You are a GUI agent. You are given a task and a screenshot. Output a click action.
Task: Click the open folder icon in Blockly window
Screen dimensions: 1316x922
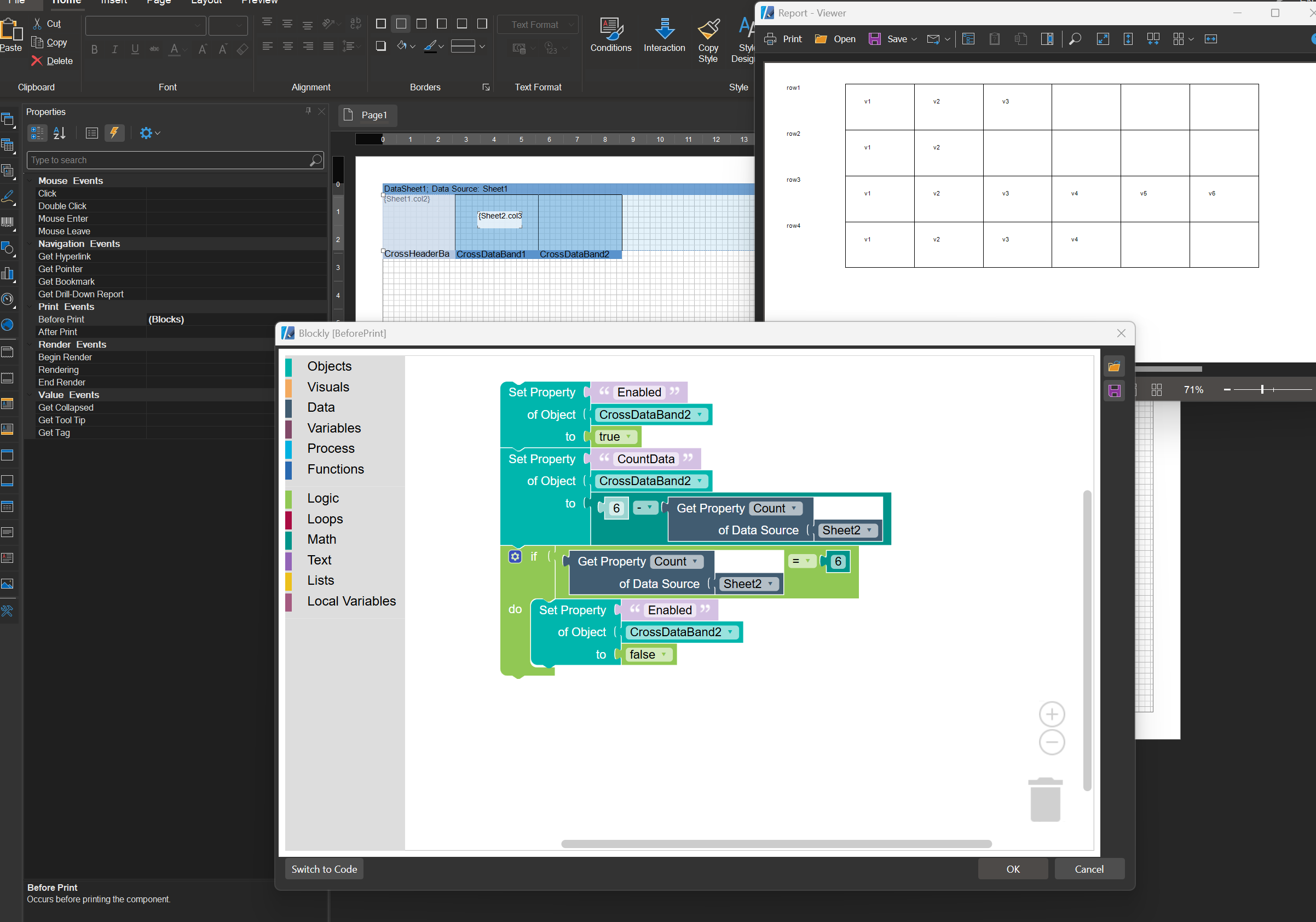(x=1113, y=366)
